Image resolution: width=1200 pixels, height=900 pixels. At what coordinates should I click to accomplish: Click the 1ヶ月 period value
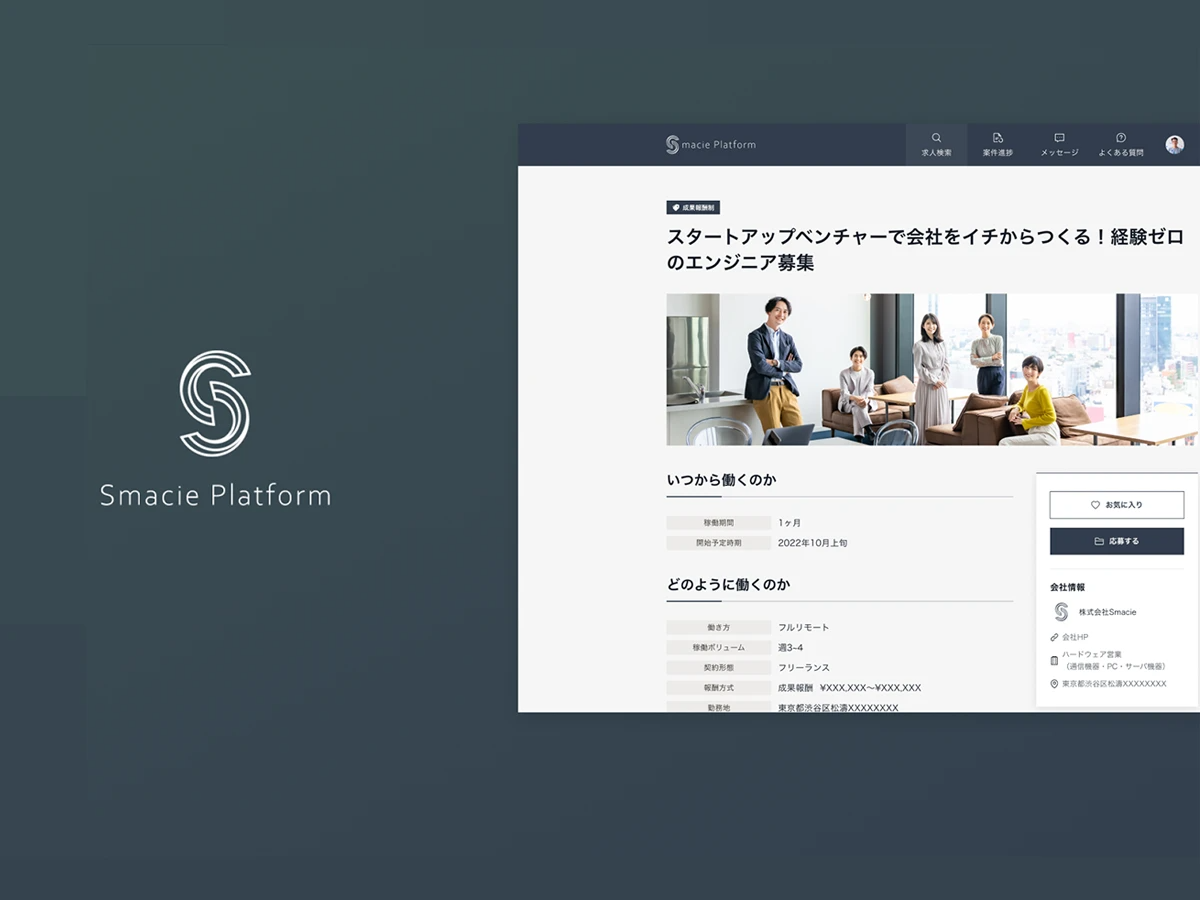click(790, 523)
